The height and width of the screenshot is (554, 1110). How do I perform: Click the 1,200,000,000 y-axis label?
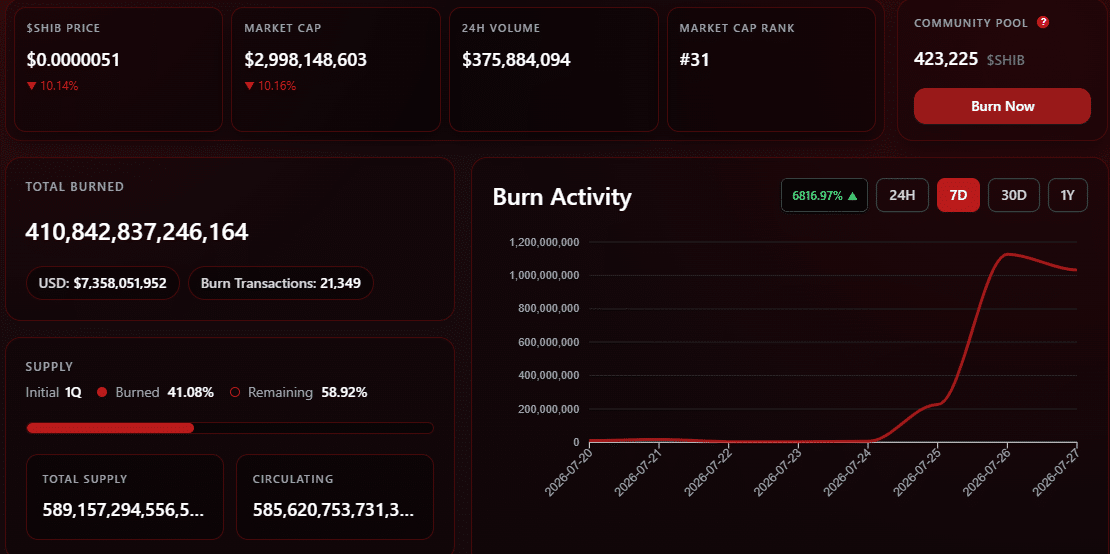(545, 243)
